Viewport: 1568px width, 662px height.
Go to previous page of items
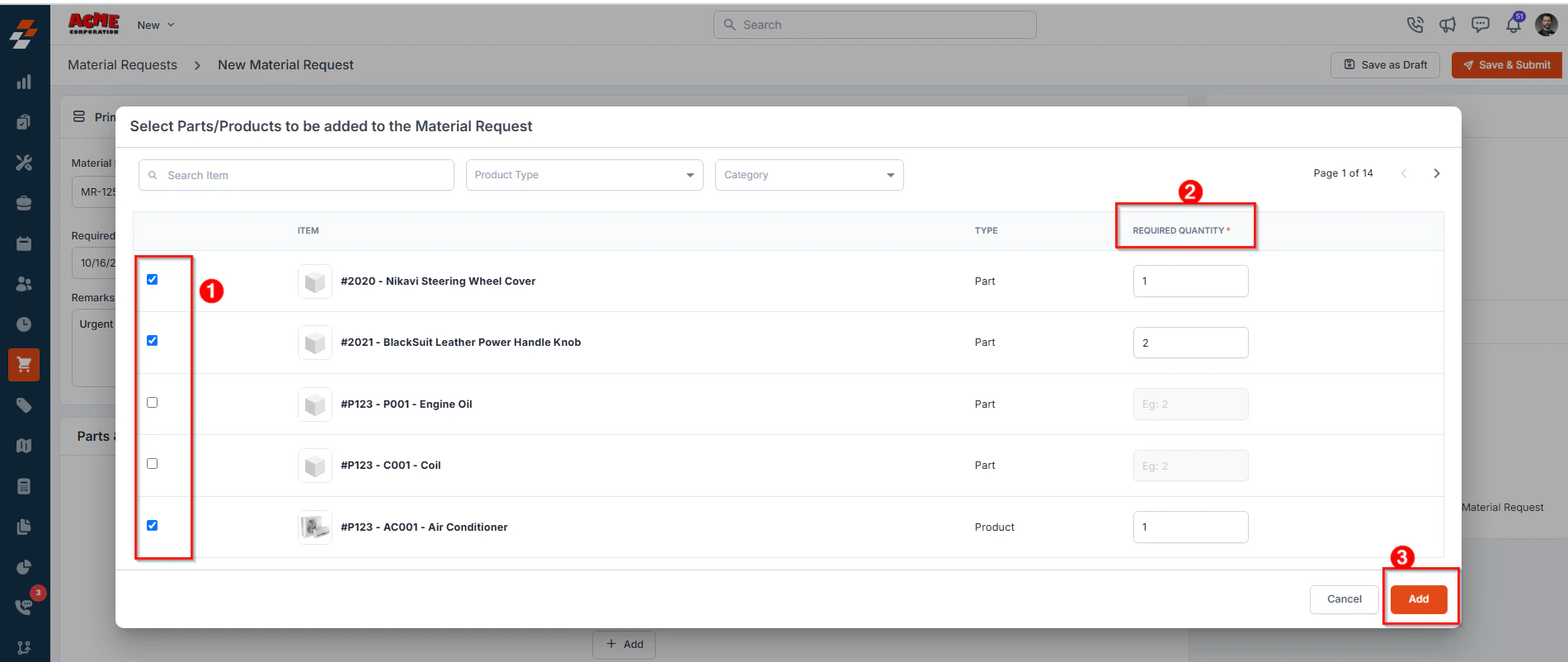point(1404,173)
